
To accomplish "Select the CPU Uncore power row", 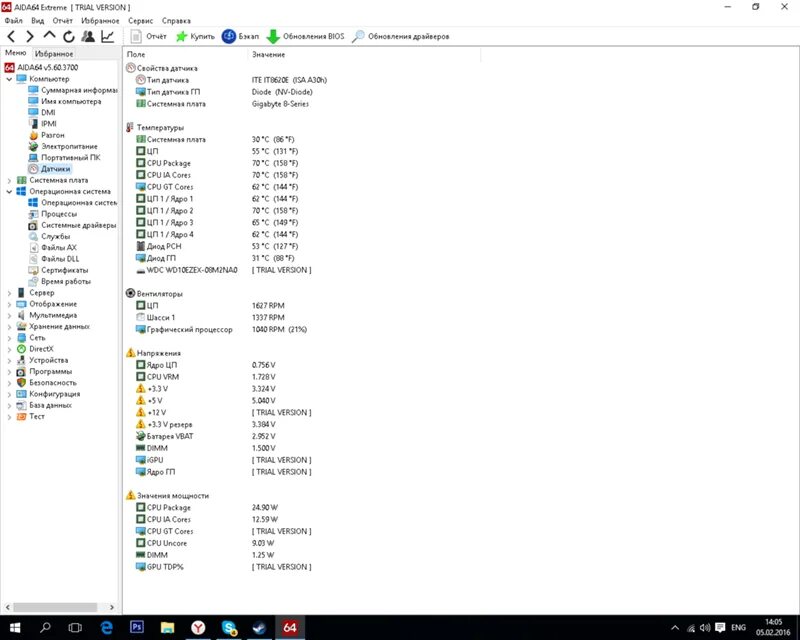I will [205, 544].
